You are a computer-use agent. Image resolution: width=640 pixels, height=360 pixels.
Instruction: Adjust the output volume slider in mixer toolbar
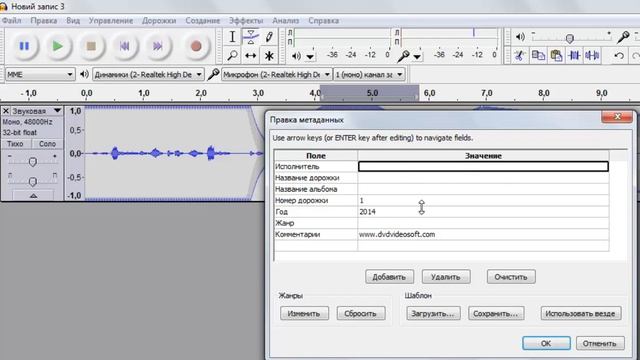(x=570, y=38)
